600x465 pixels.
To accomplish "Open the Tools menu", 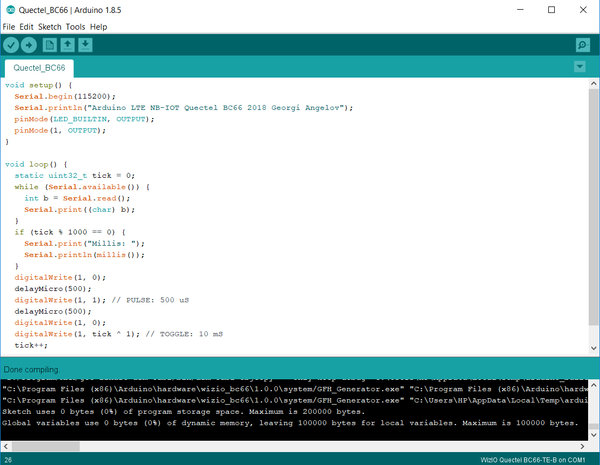I will [x=75, y=27].
